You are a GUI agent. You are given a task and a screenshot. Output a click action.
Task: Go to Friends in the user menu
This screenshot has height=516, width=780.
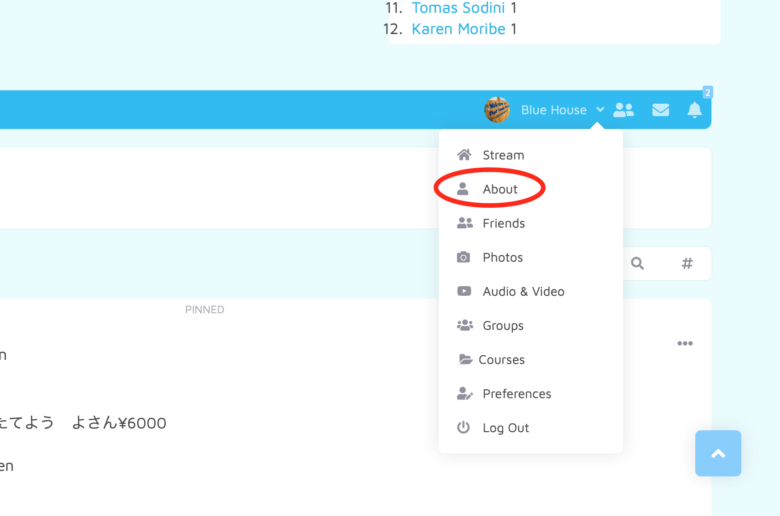(x=503, y=223)
